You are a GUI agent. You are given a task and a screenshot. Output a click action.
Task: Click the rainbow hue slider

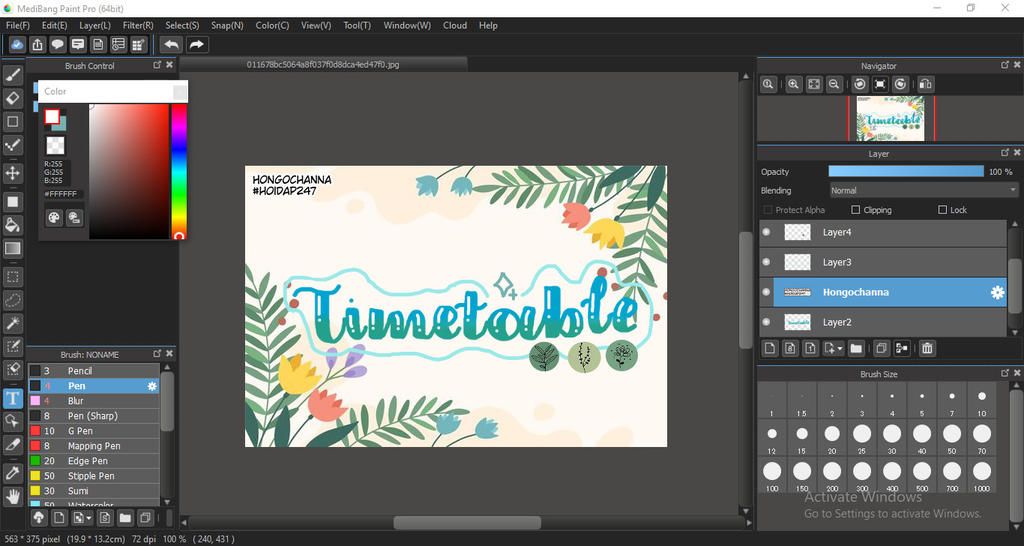[x=178, y=171]
